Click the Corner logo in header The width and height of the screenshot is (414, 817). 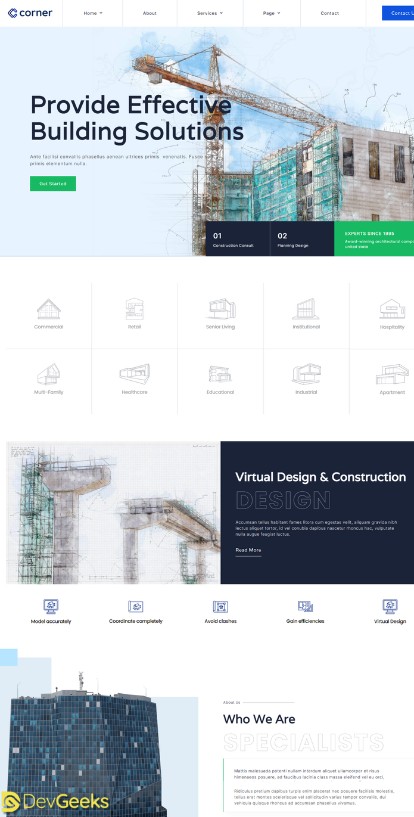point(30,13)
